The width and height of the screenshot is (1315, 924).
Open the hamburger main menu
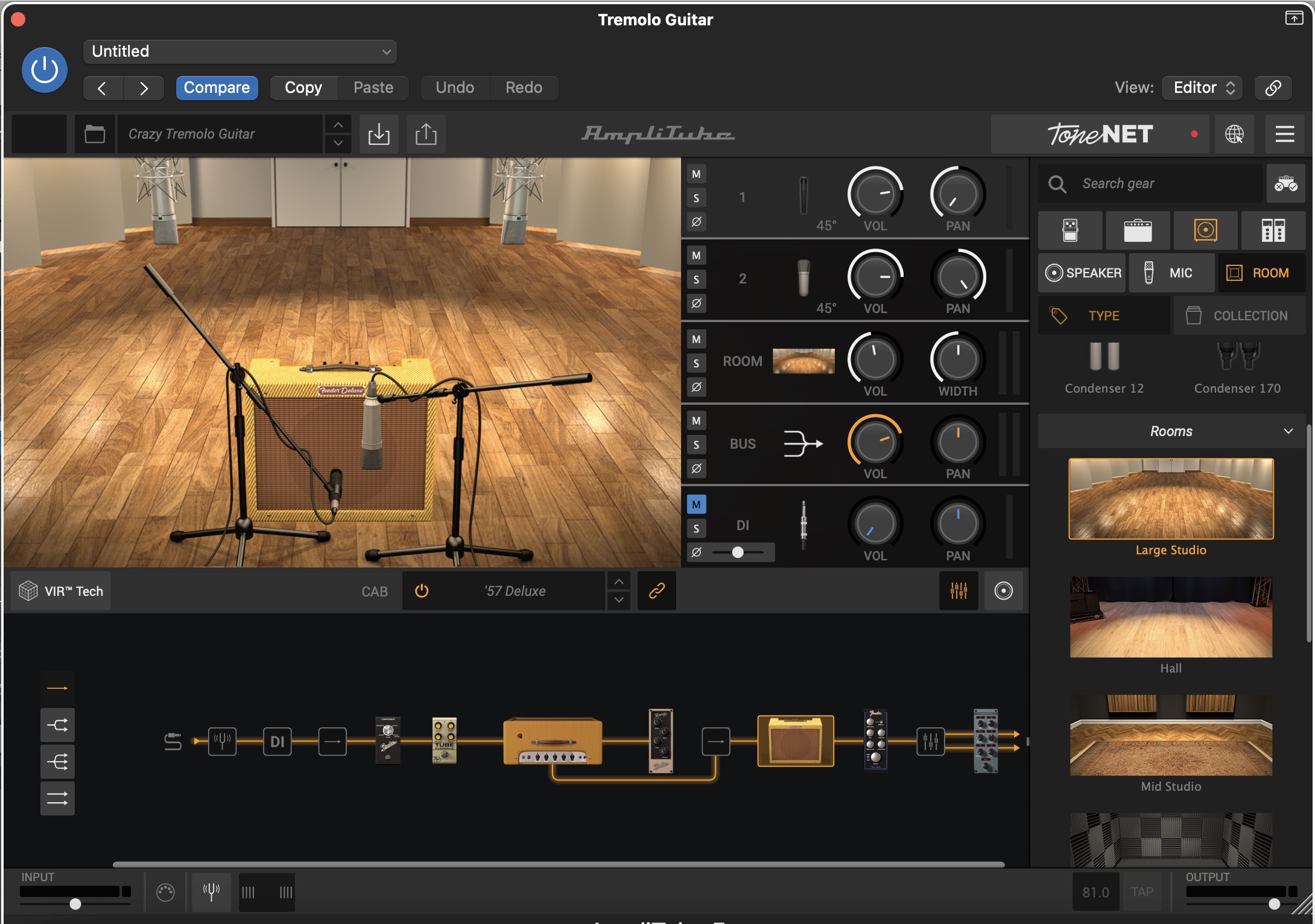coord(1285,134)
